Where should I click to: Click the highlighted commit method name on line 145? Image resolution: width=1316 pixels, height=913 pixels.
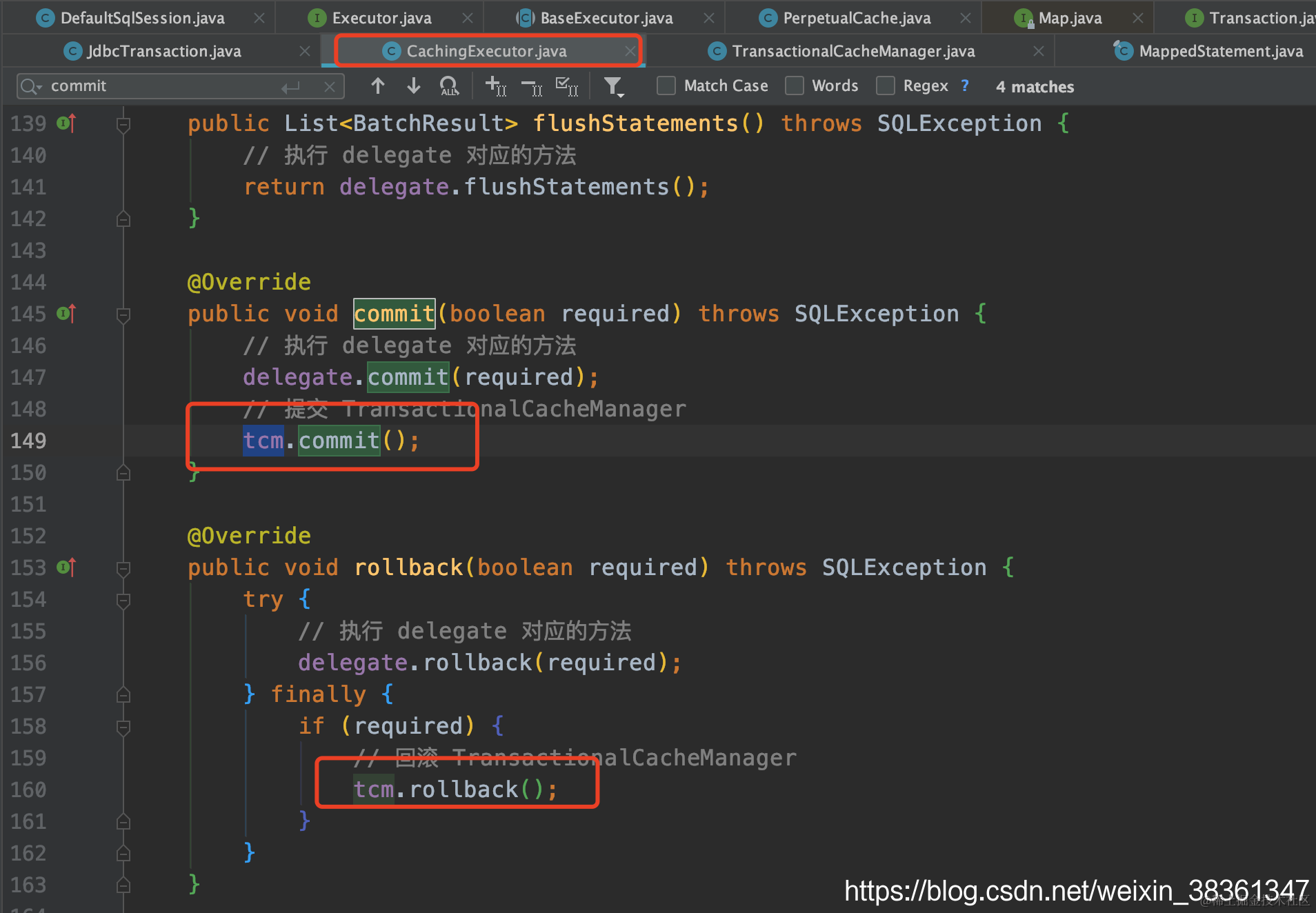(394, 314)
